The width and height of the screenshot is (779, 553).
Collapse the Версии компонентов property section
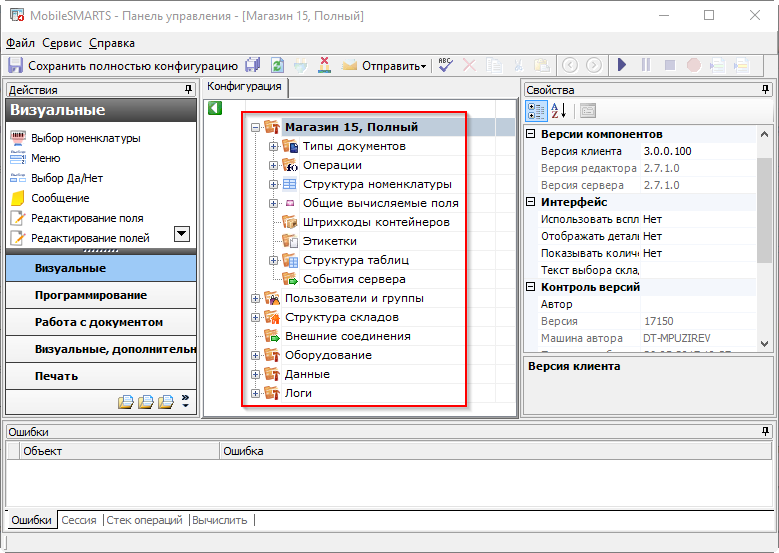(531, 134)
